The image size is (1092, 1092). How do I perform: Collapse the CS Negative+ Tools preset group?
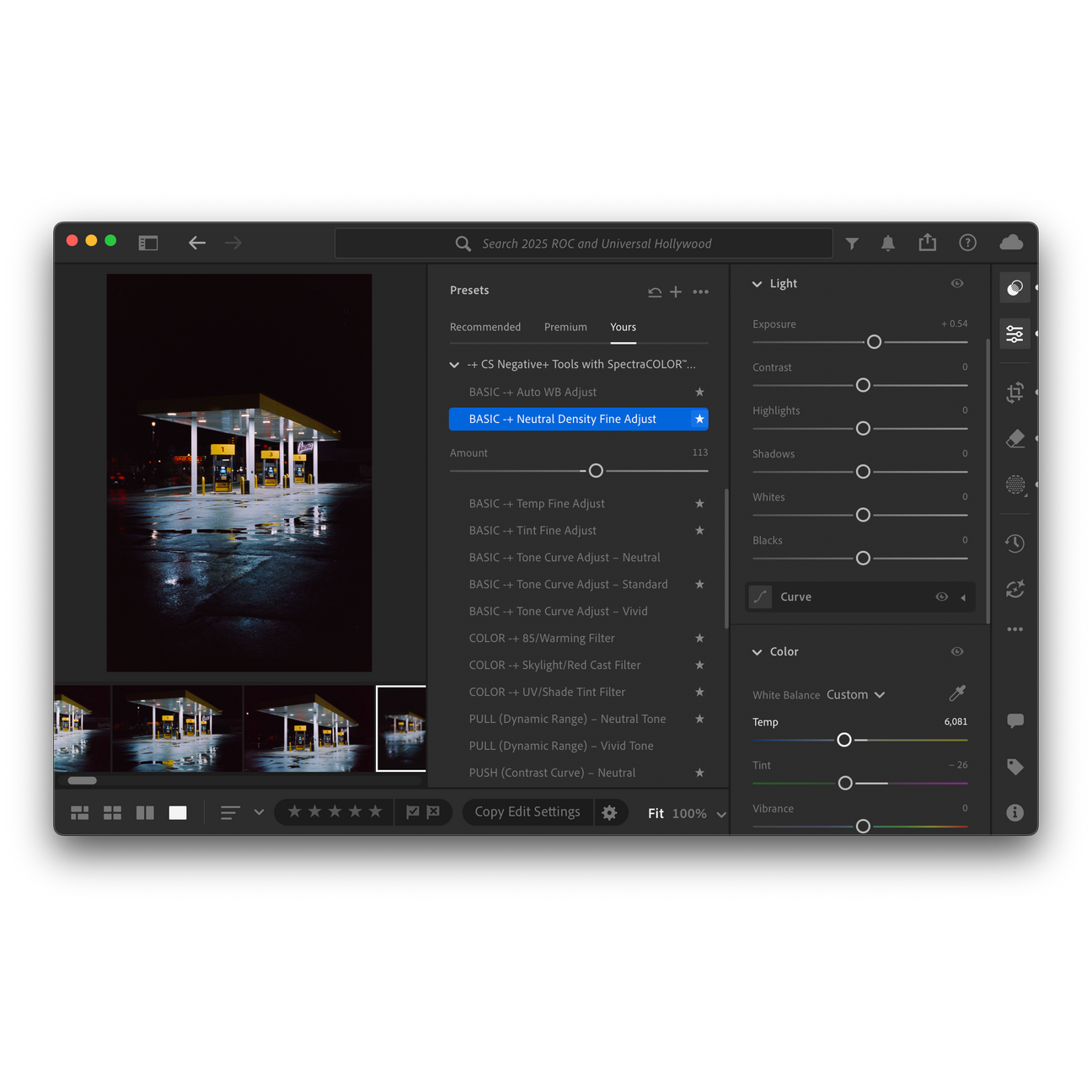click(x=454, y=364)
